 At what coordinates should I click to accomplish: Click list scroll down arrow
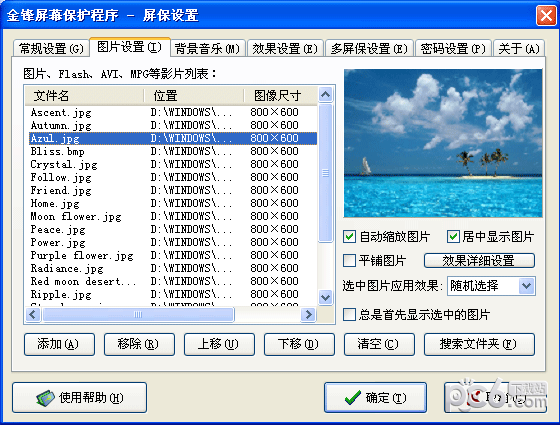[x=325, y=297]
